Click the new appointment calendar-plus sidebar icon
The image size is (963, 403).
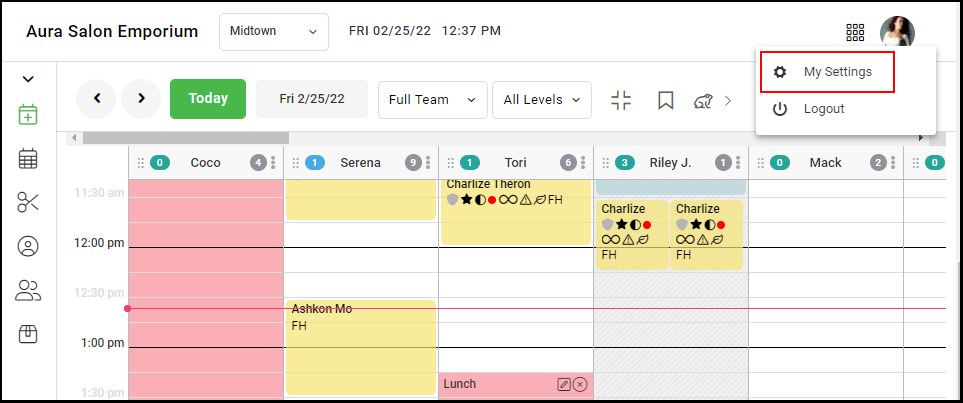pos(28,115)
